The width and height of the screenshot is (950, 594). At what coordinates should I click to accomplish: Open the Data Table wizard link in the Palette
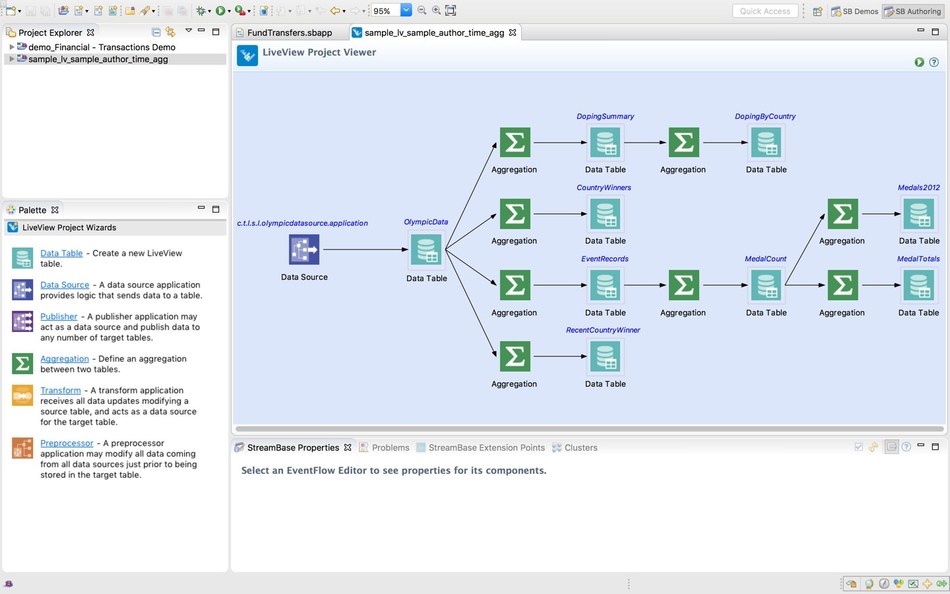64,253
